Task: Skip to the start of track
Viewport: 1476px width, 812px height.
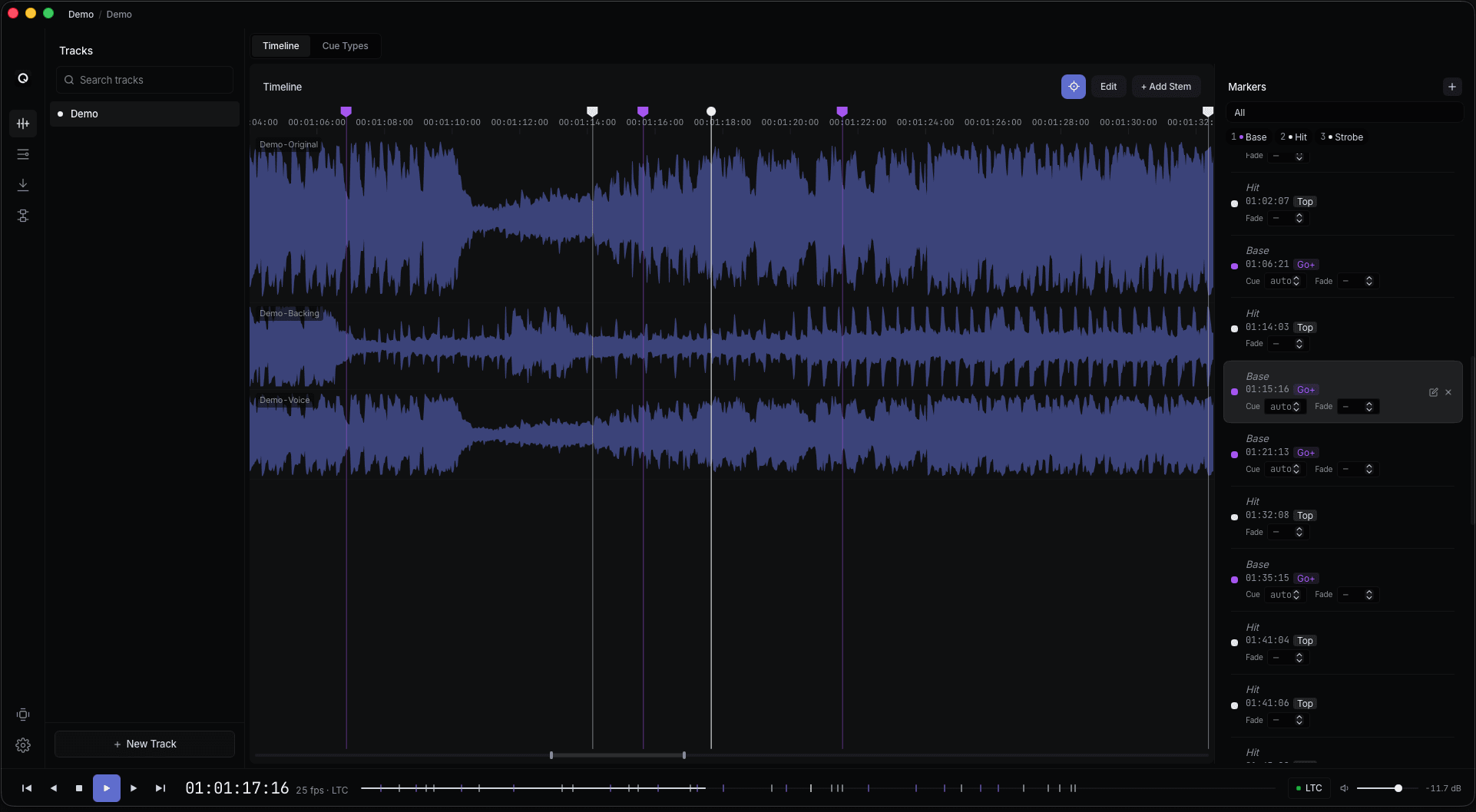Action: point(27,788)
